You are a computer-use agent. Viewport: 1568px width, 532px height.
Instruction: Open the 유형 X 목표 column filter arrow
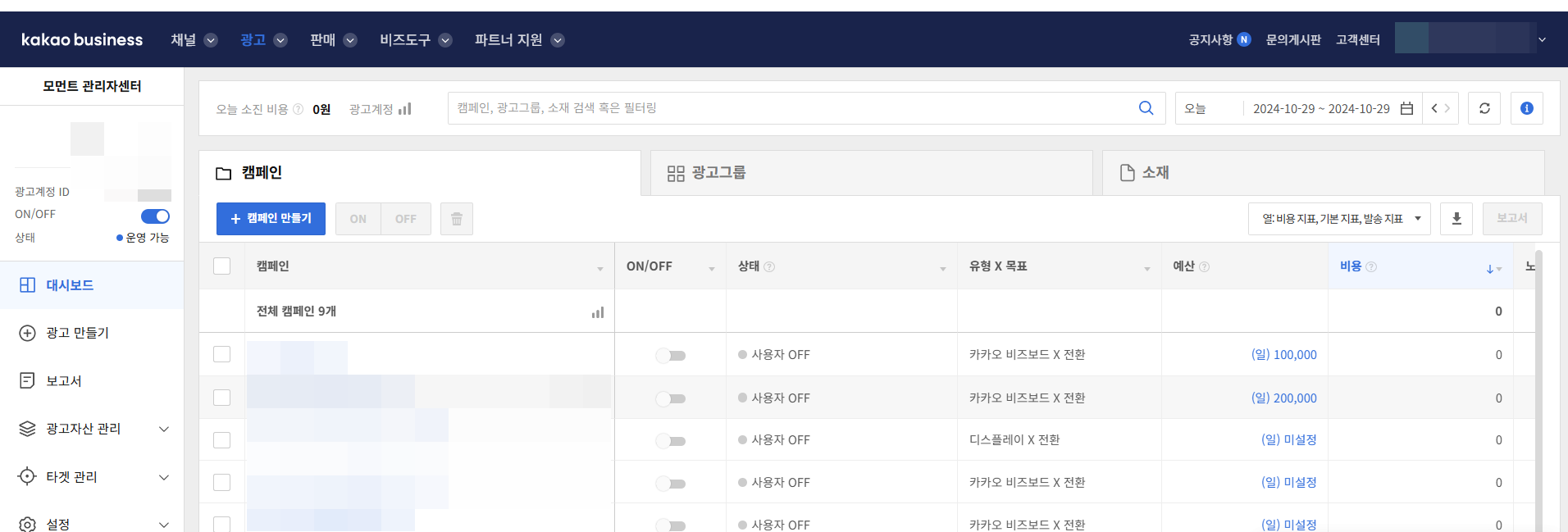tap(1147, 269)
